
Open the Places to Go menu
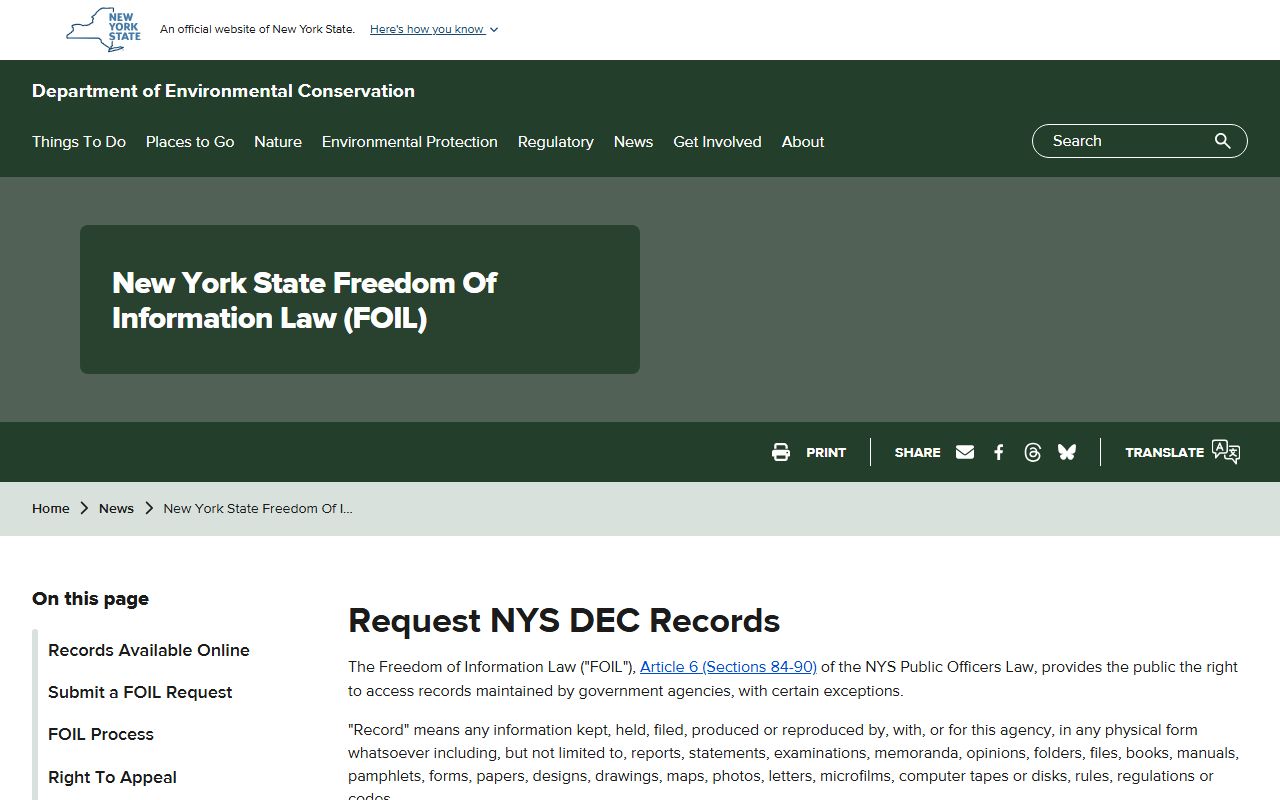(190, 142)
